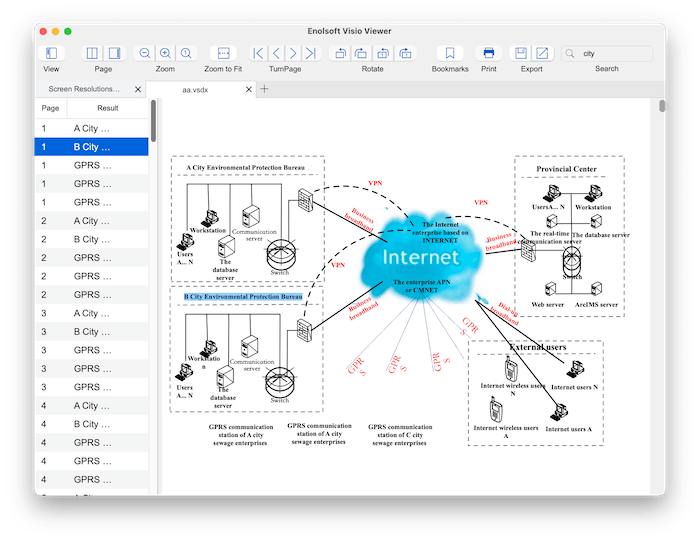Viewport: 700px width, 541px height.
Task: Click the first Rotate icon
Action: (341, 53)
